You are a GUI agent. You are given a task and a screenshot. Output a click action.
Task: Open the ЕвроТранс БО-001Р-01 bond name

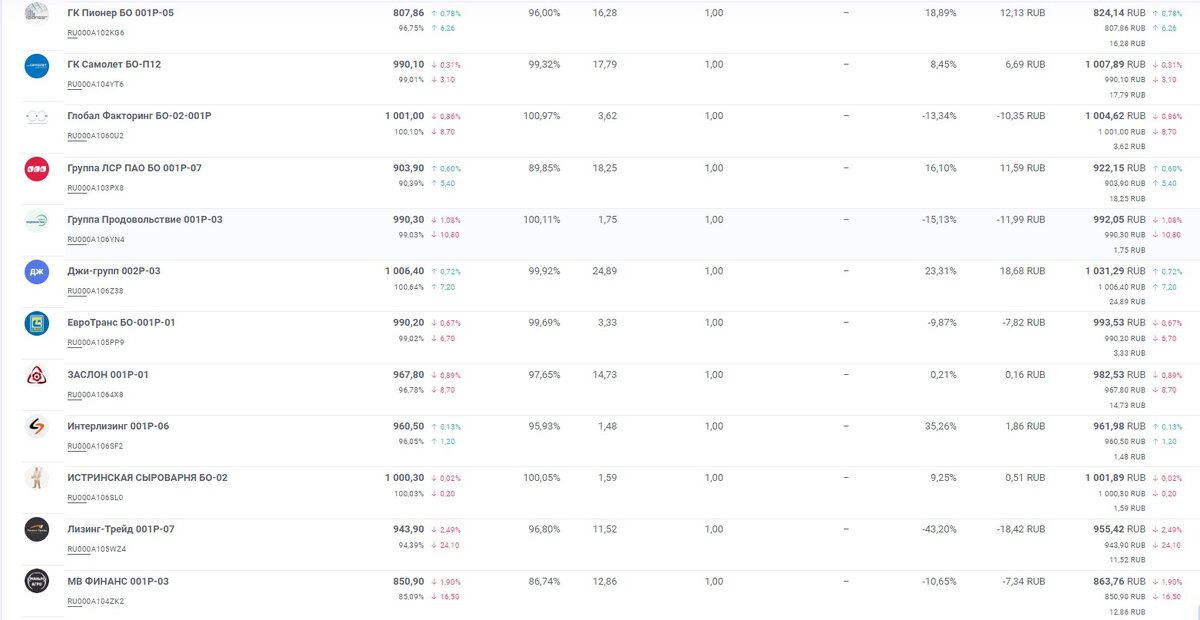(x=121, y=322)
